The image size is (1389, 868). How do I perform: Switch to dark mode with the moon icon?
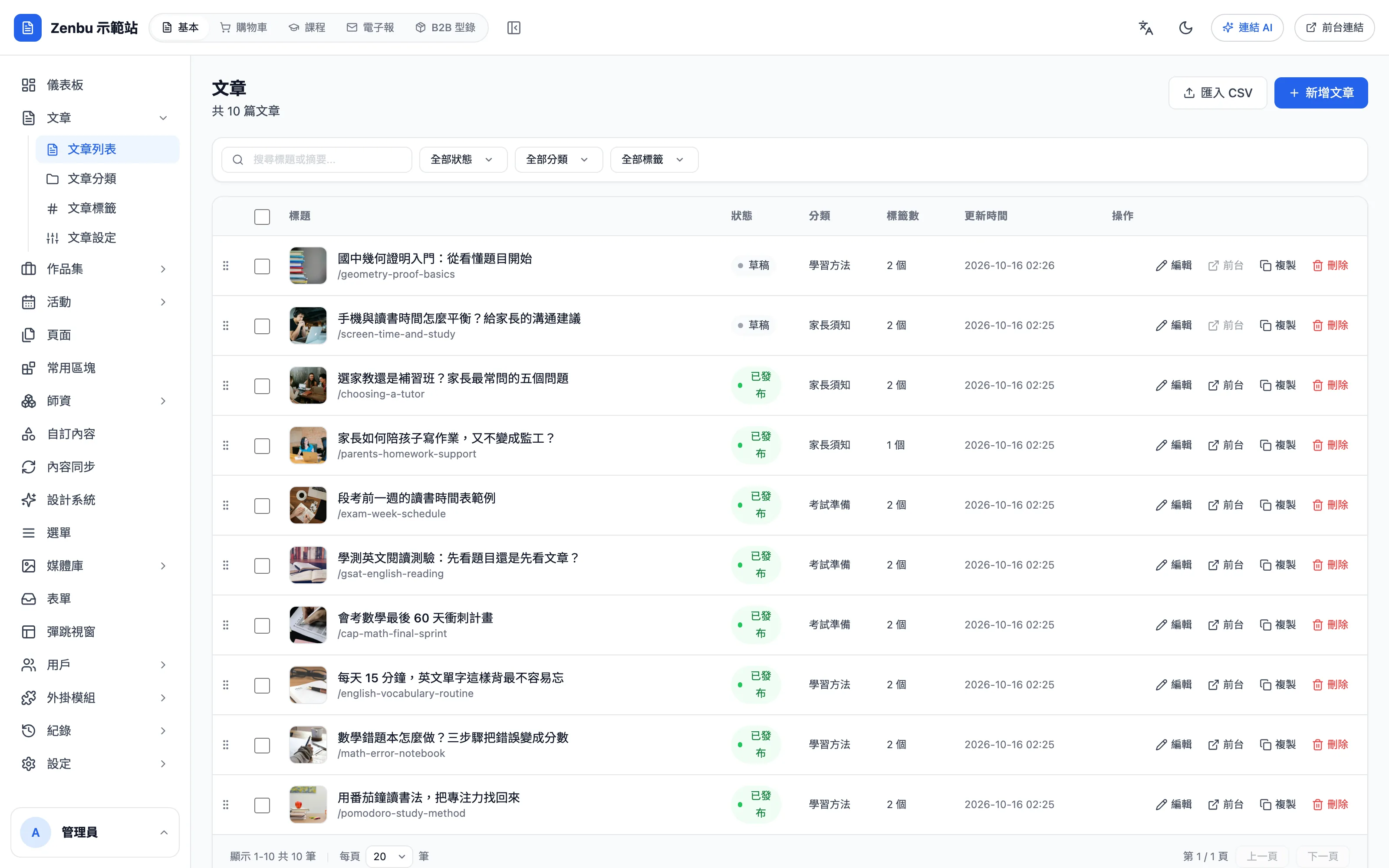[x=1186, y=27]
